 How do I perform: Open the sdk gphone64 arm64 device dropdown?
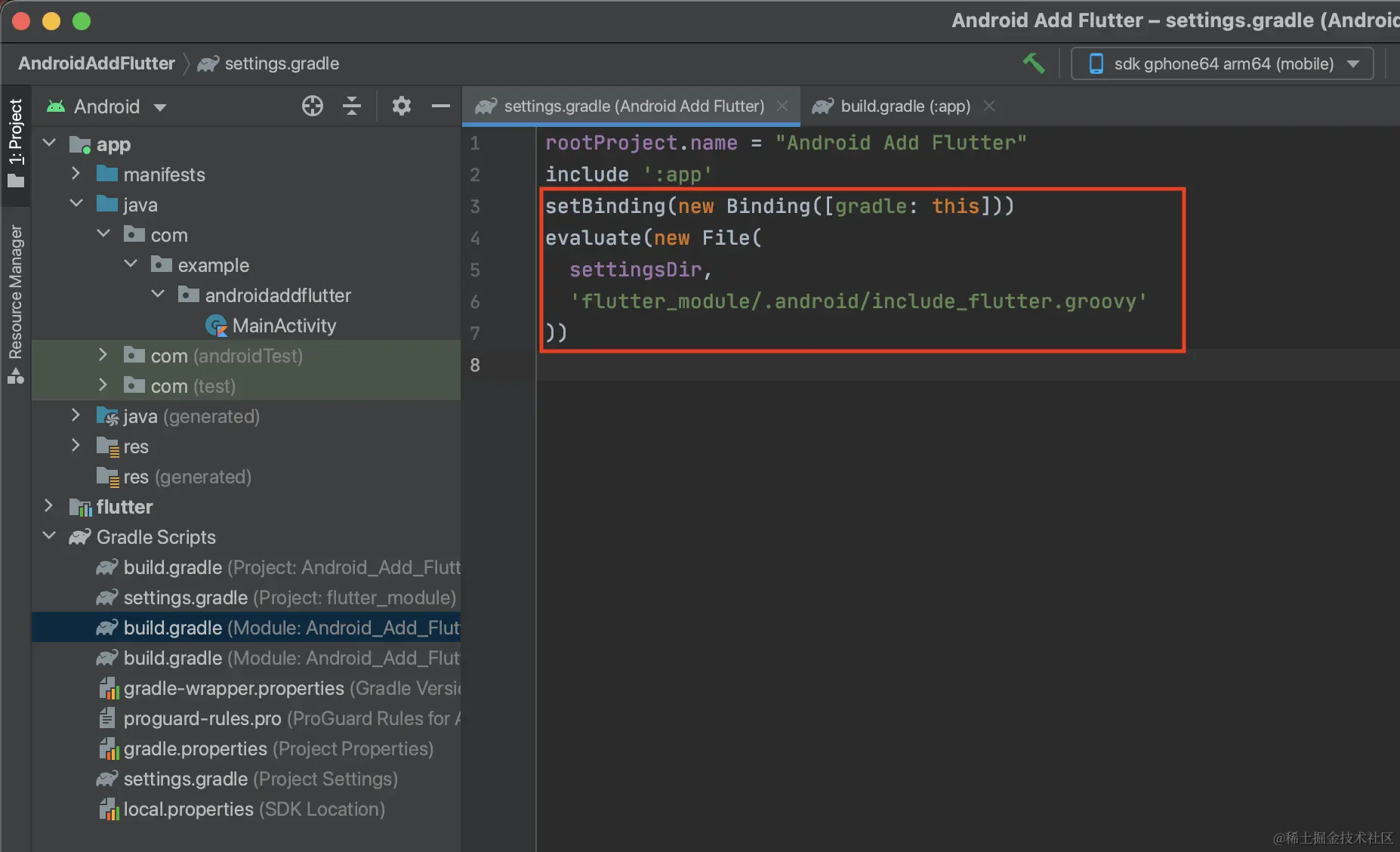click(1222, 64)
